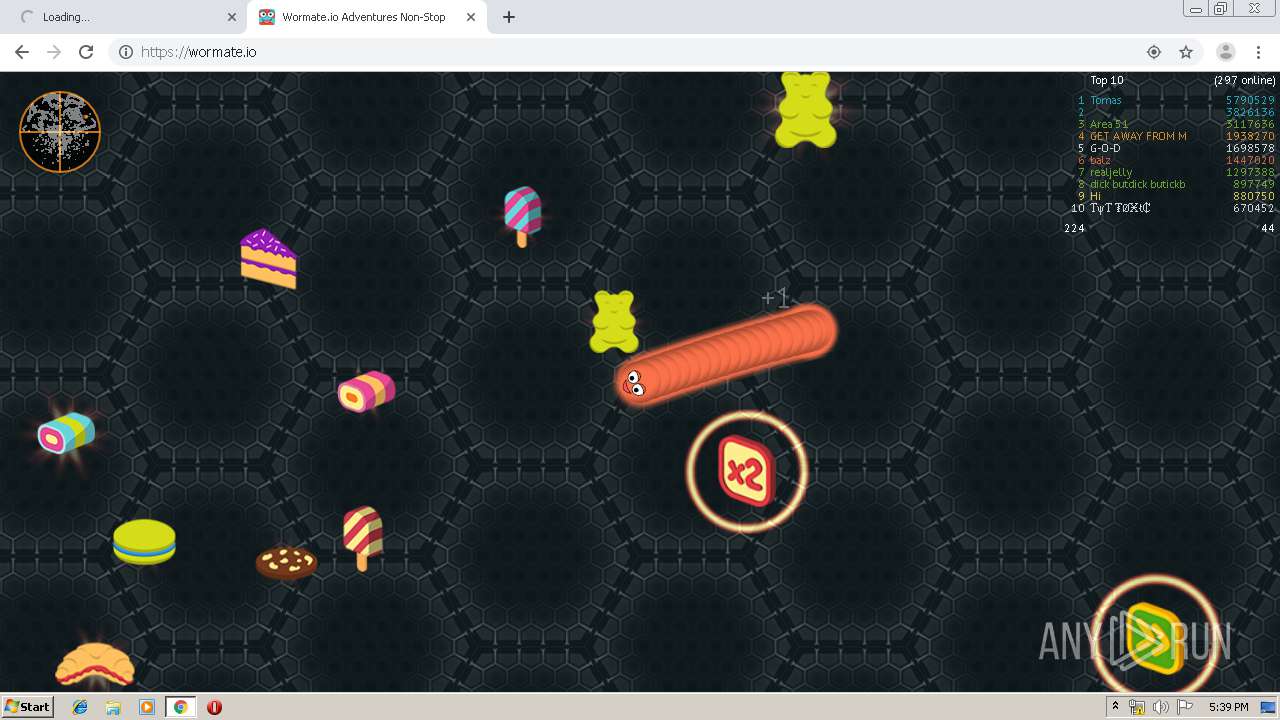Open the Action Center flag icon

point(1184,707)
